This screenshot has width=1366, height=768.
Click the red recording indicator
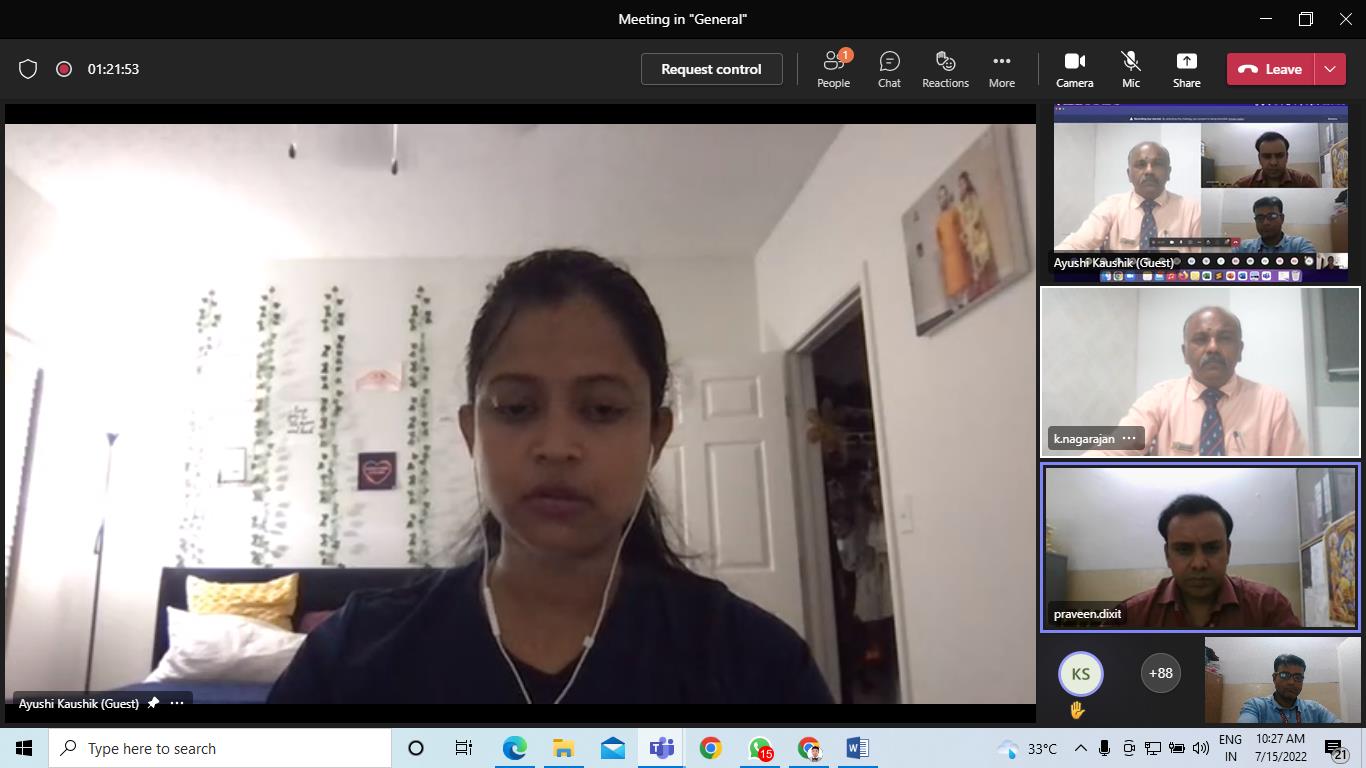pyautogui.click(x=64, y=69)
